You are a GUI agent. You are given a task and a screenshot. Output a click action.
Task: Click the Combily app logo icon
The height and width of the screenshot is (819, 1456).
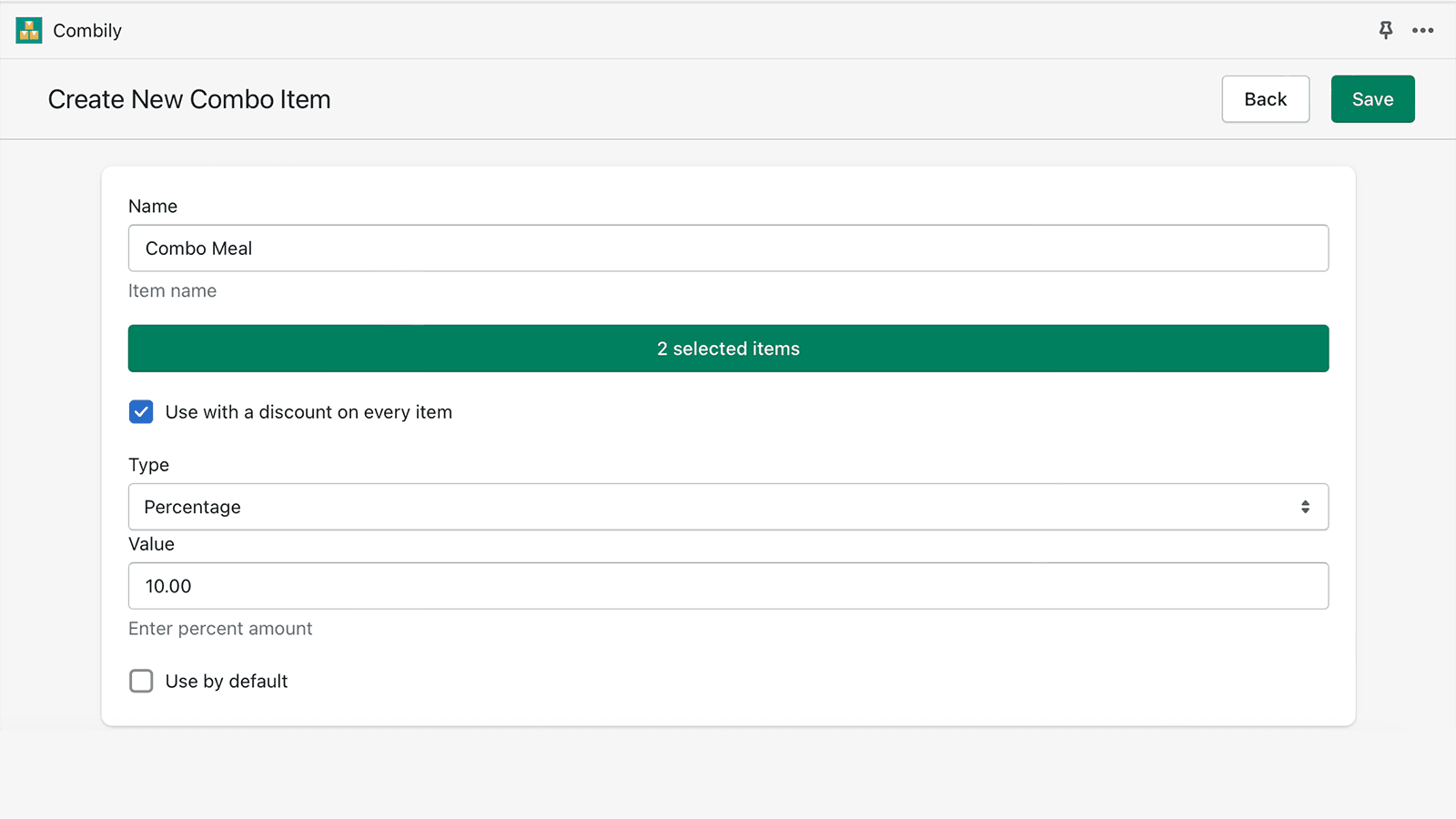[29, 30]
